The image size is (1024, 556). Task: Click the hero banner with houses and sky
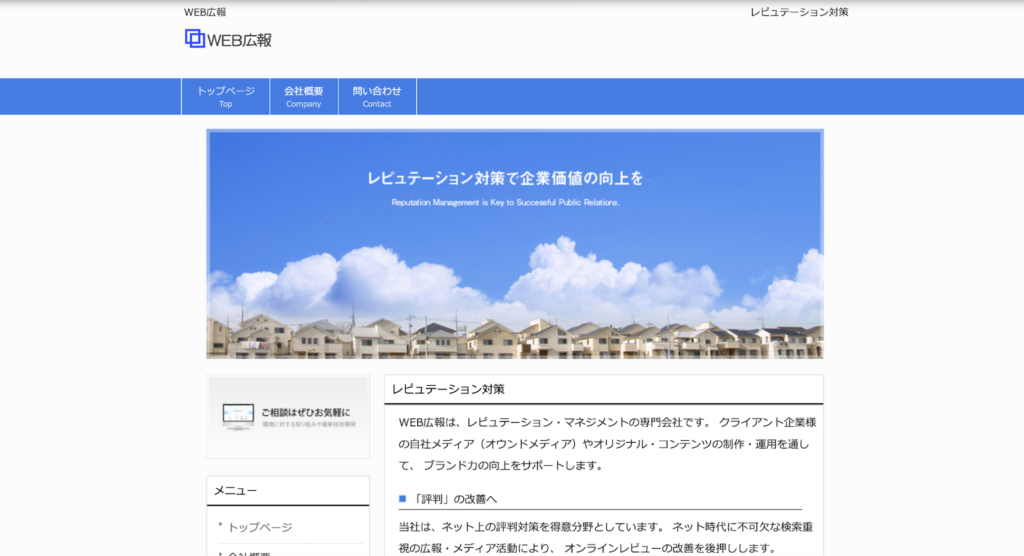pyautogui.click(x=515, y=244)
